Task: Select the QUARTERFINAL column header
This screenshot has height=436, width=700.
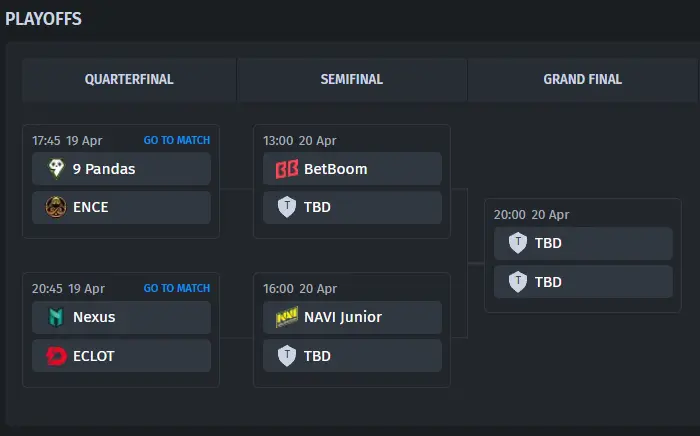Action: [x=129, y=79]
